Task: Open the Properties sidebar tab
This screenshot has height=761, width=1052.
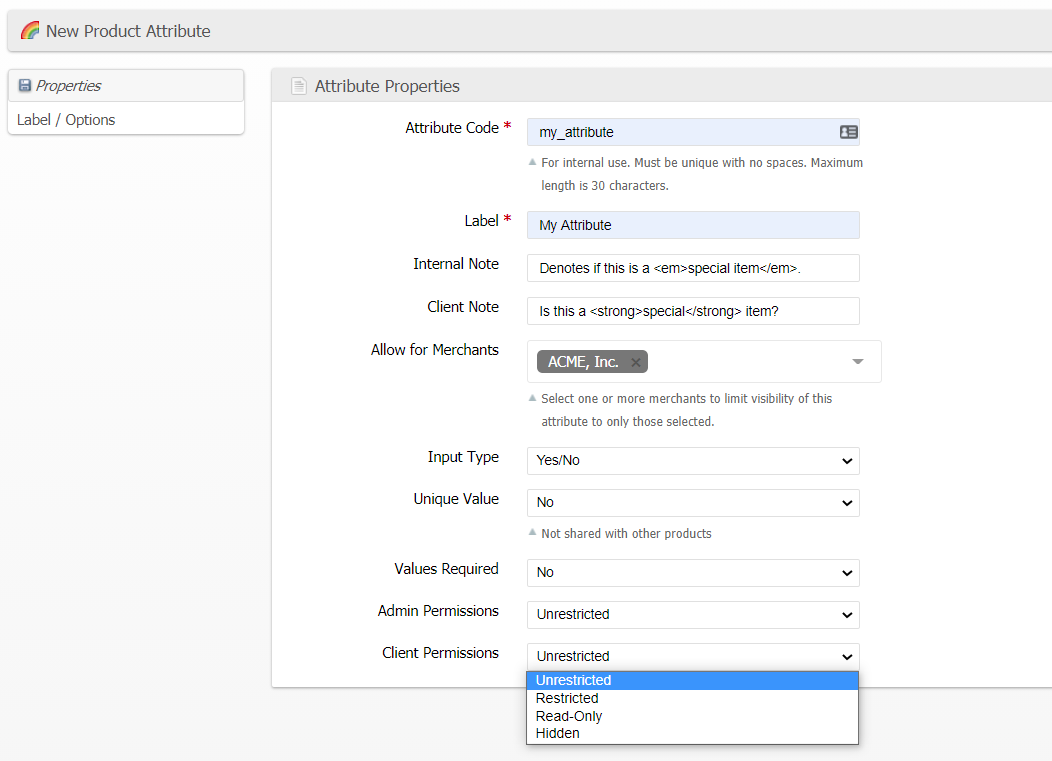Action: [68, 86]
